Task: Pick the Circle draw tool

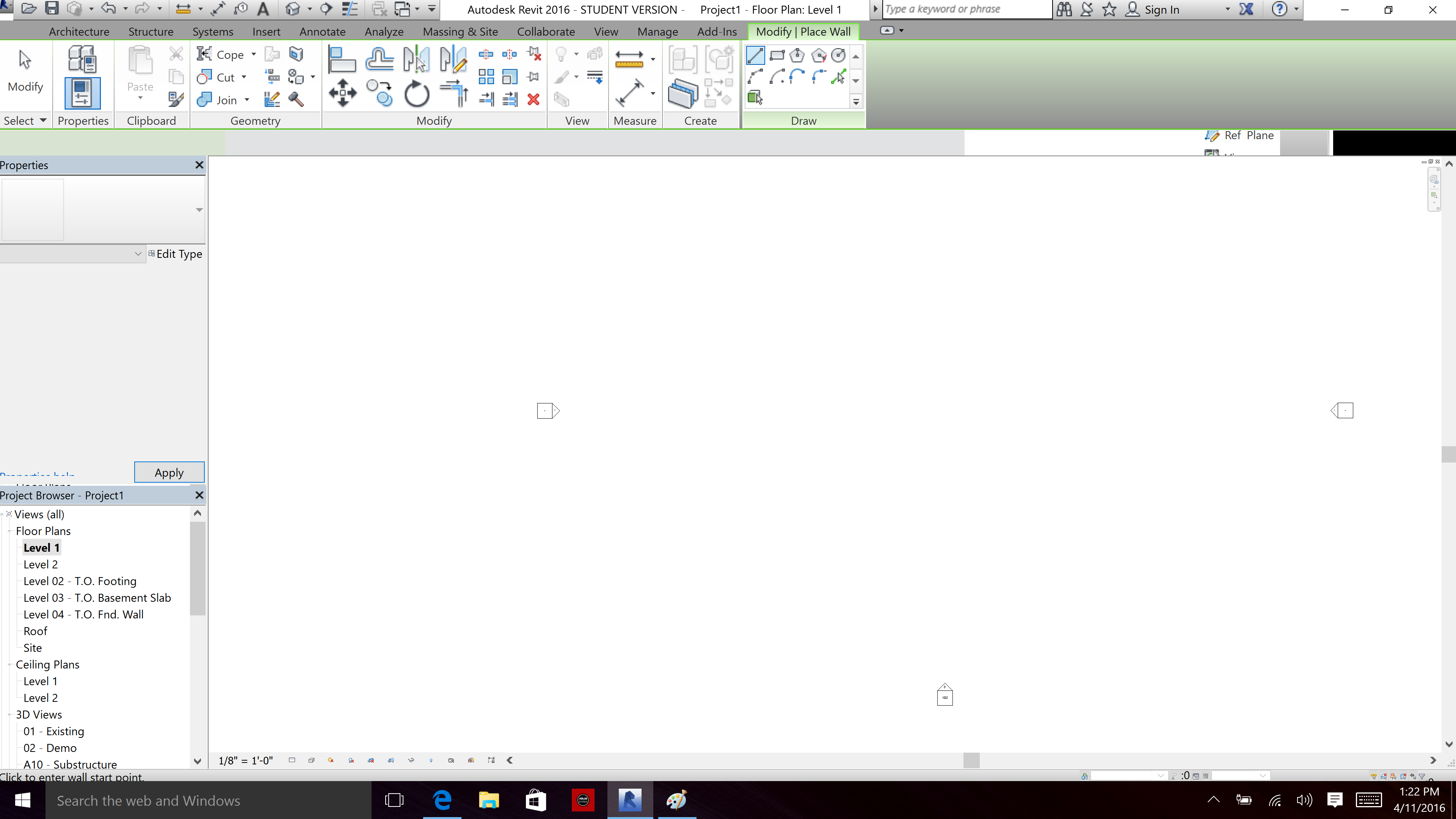Action: tap(839, 55)
